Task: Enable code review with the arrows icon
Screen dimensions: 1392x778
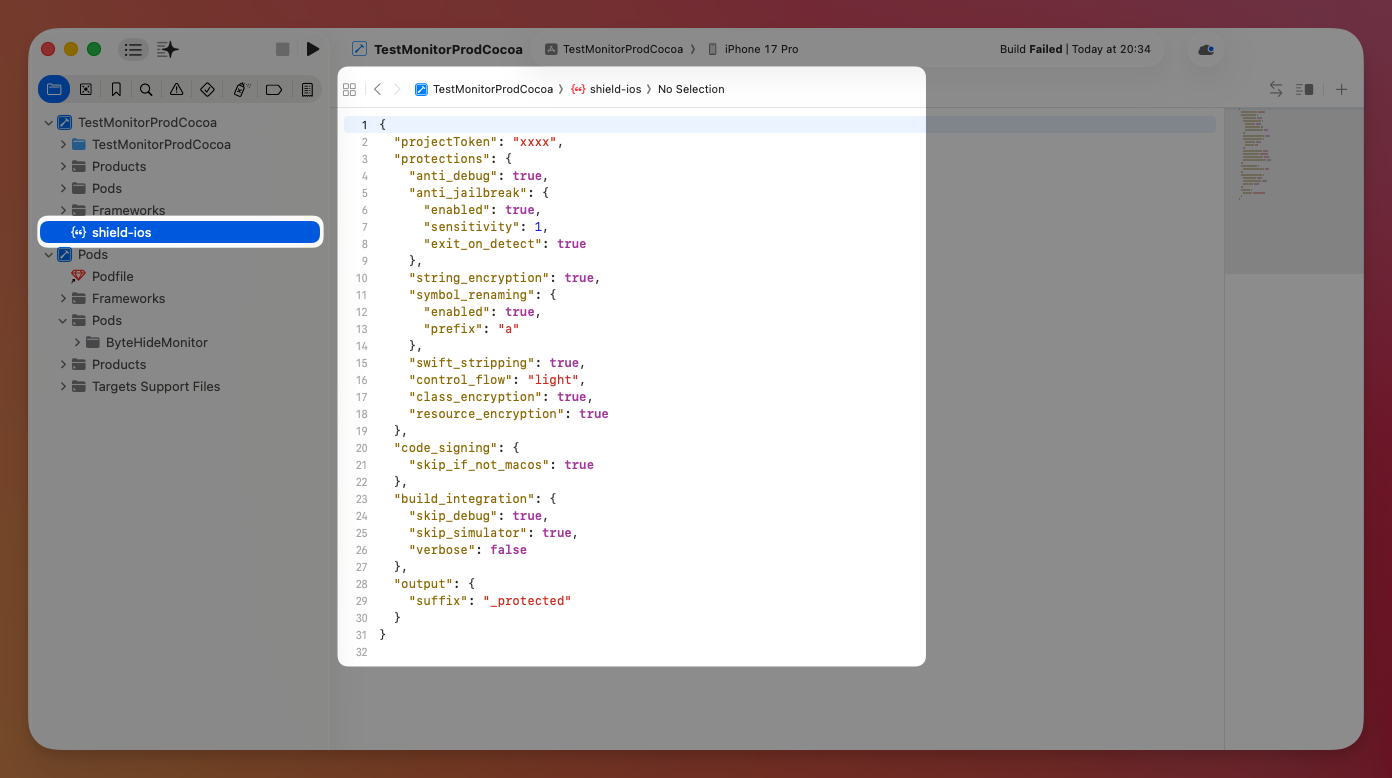Action: point(1275,89)
